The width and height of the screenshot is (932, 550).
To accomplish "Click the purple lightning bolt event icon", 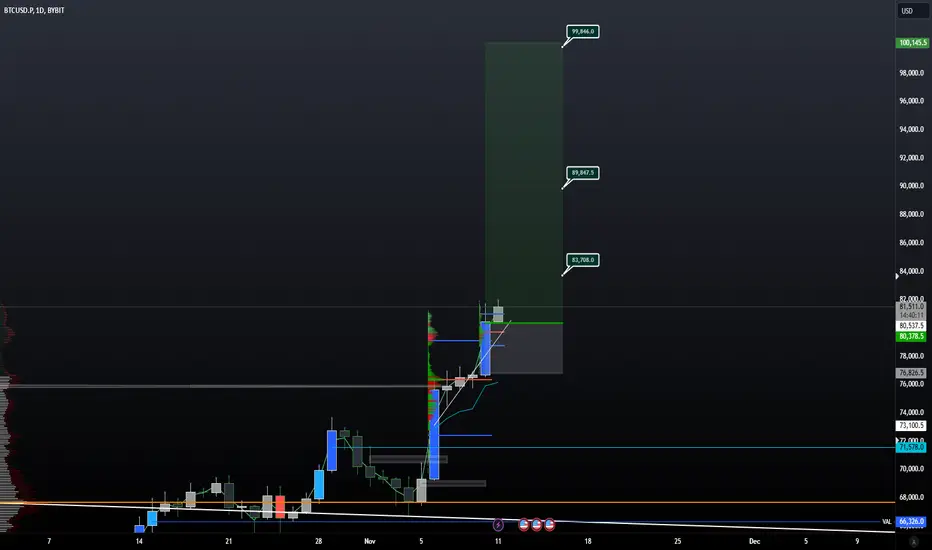I will [x=498, y=525].
